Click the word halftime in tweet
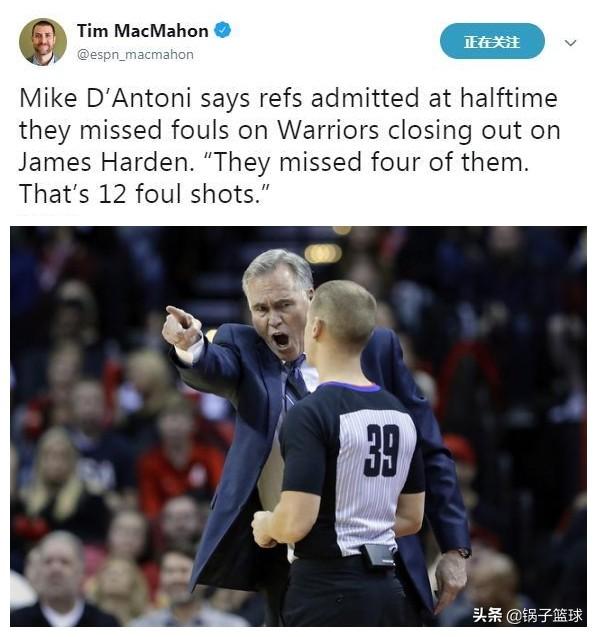The width and height of the screenshot is (597, 637). pyautogui.click(x=508, y=99)
